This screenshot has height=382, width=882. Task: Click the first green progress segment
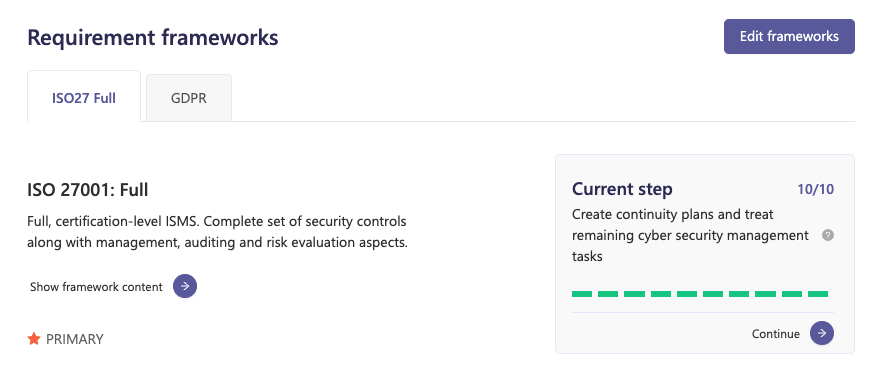[x=582, y=294]
